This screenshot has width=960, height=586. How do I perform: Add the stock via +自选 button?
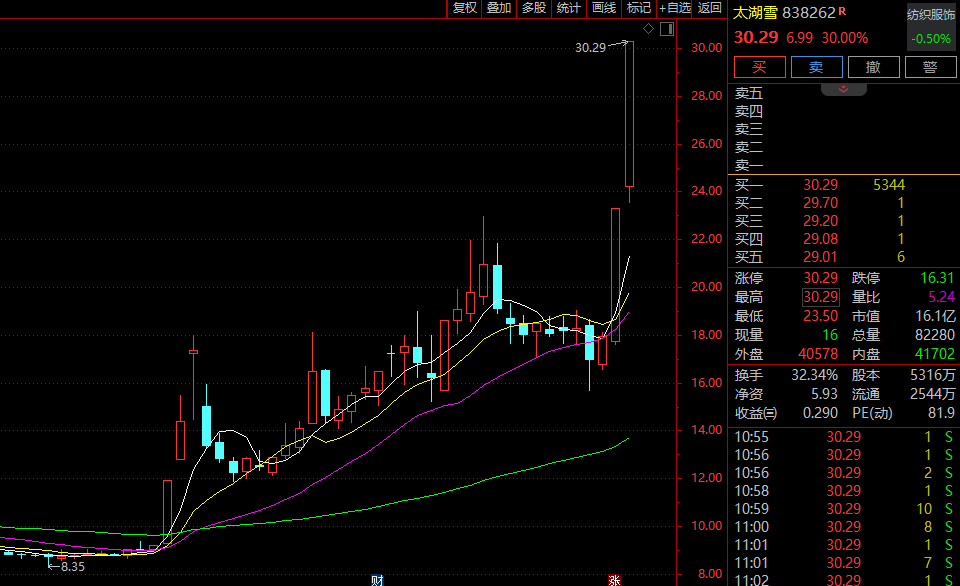(675, 8)
